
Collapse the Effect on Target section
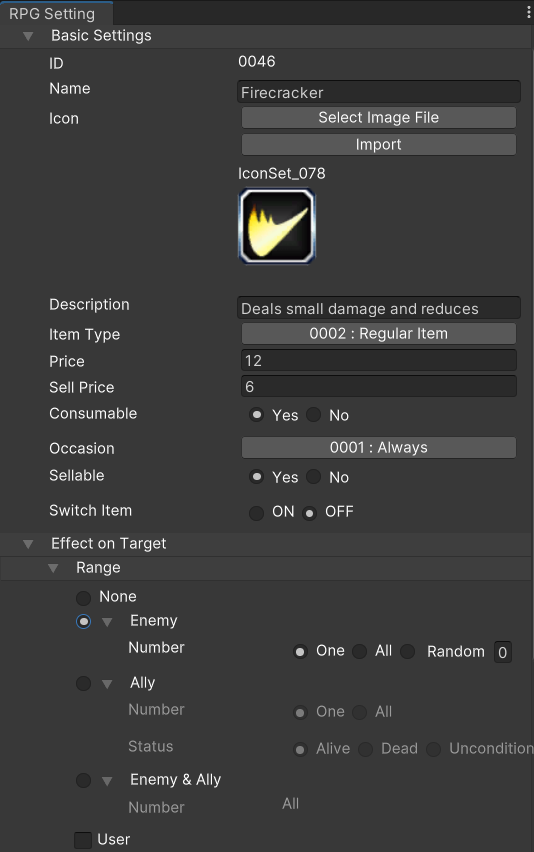[28, 544]
